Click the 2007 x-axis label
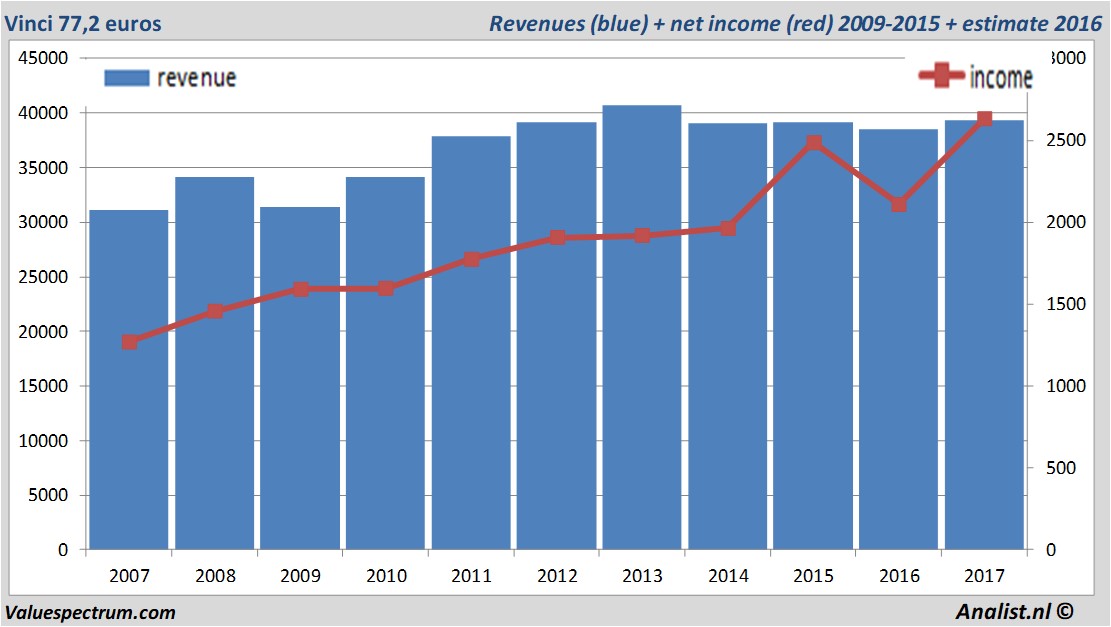Screen dimensions: 1111x627 pos(130,575)
